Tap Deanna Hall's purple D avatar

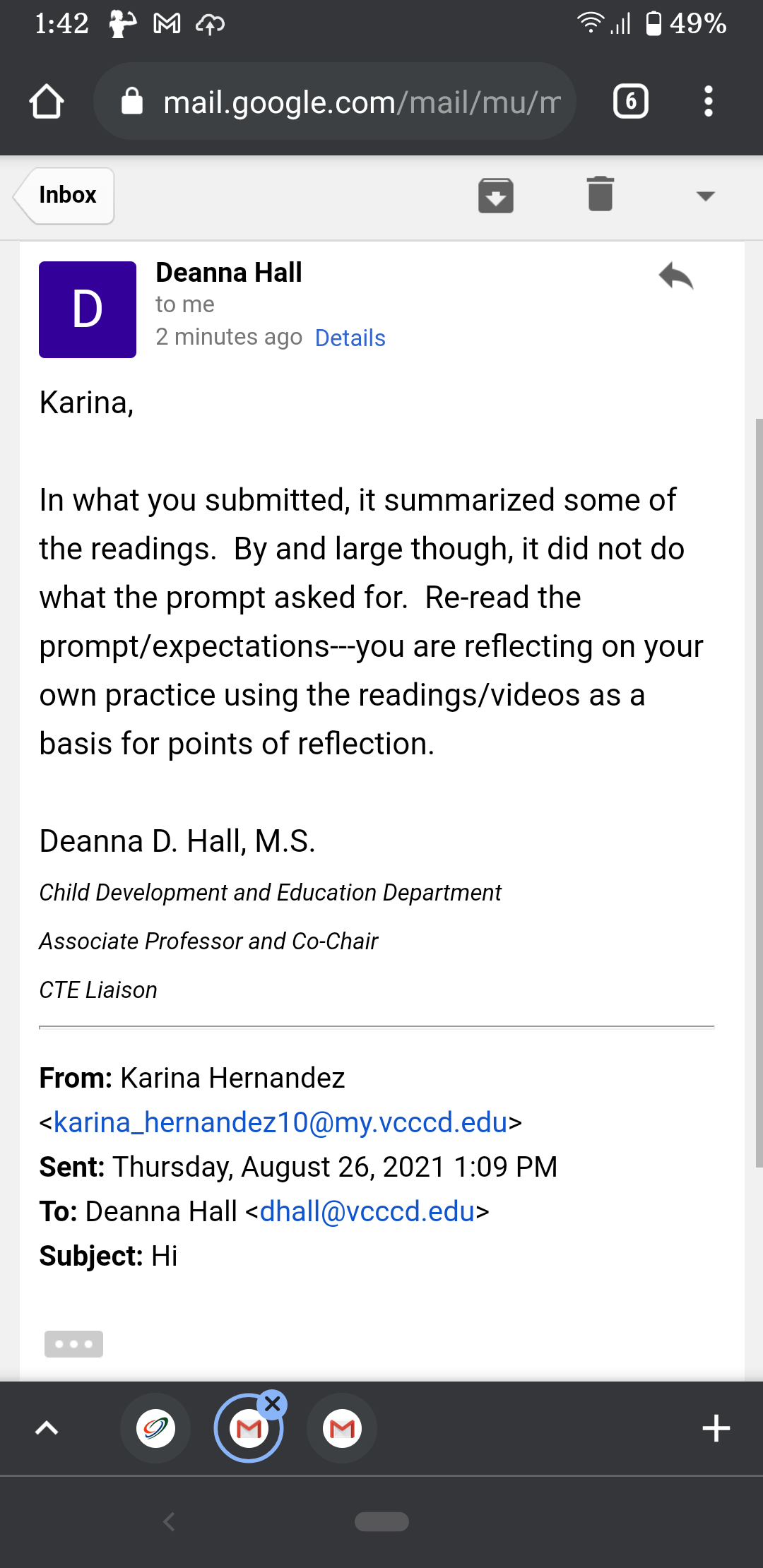coord(88,309)
